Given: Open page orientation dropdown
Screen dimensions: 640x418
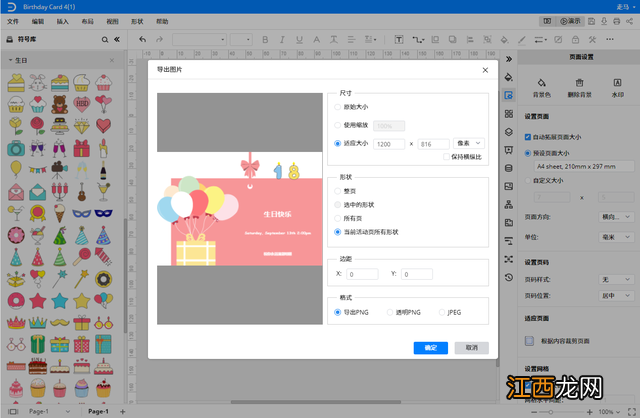Looking at the screenshot, I should click(616, 217).
